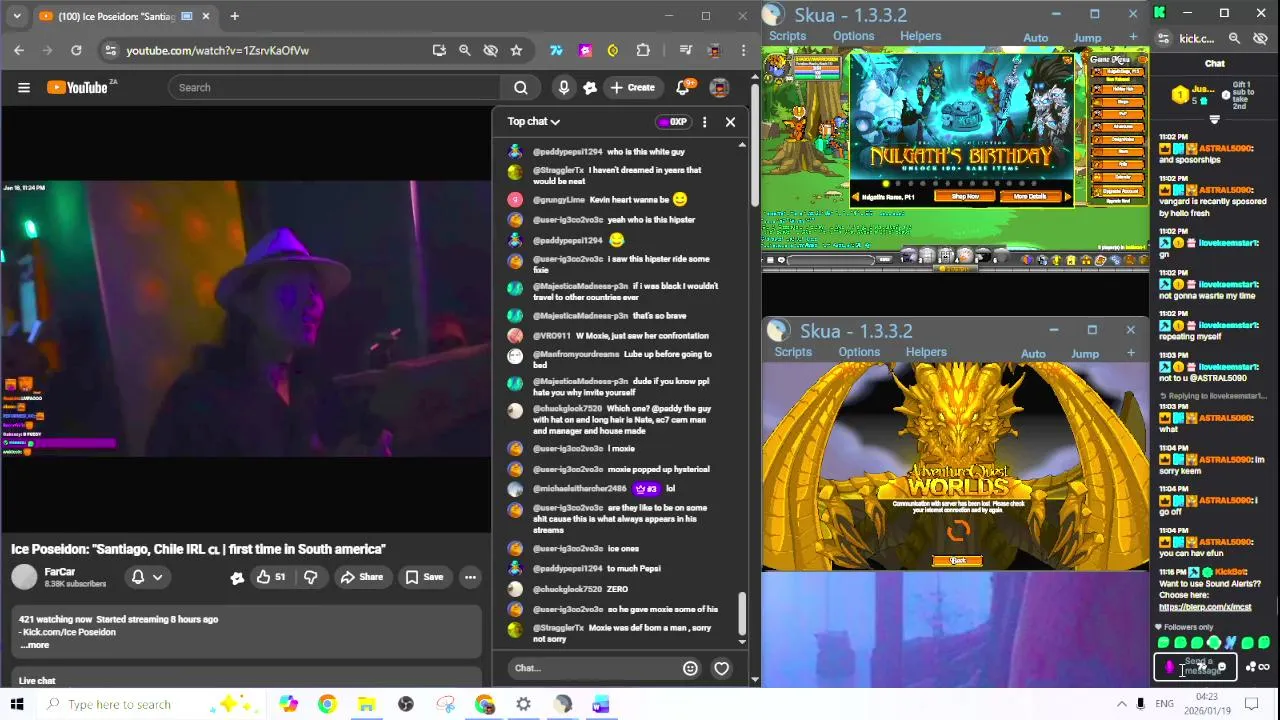Viewport: 1280px width, 720px height.
Task: Click Back on AdventureQuest Worlds connection screen
Action: pyautogui.click(x=957, y=561)
